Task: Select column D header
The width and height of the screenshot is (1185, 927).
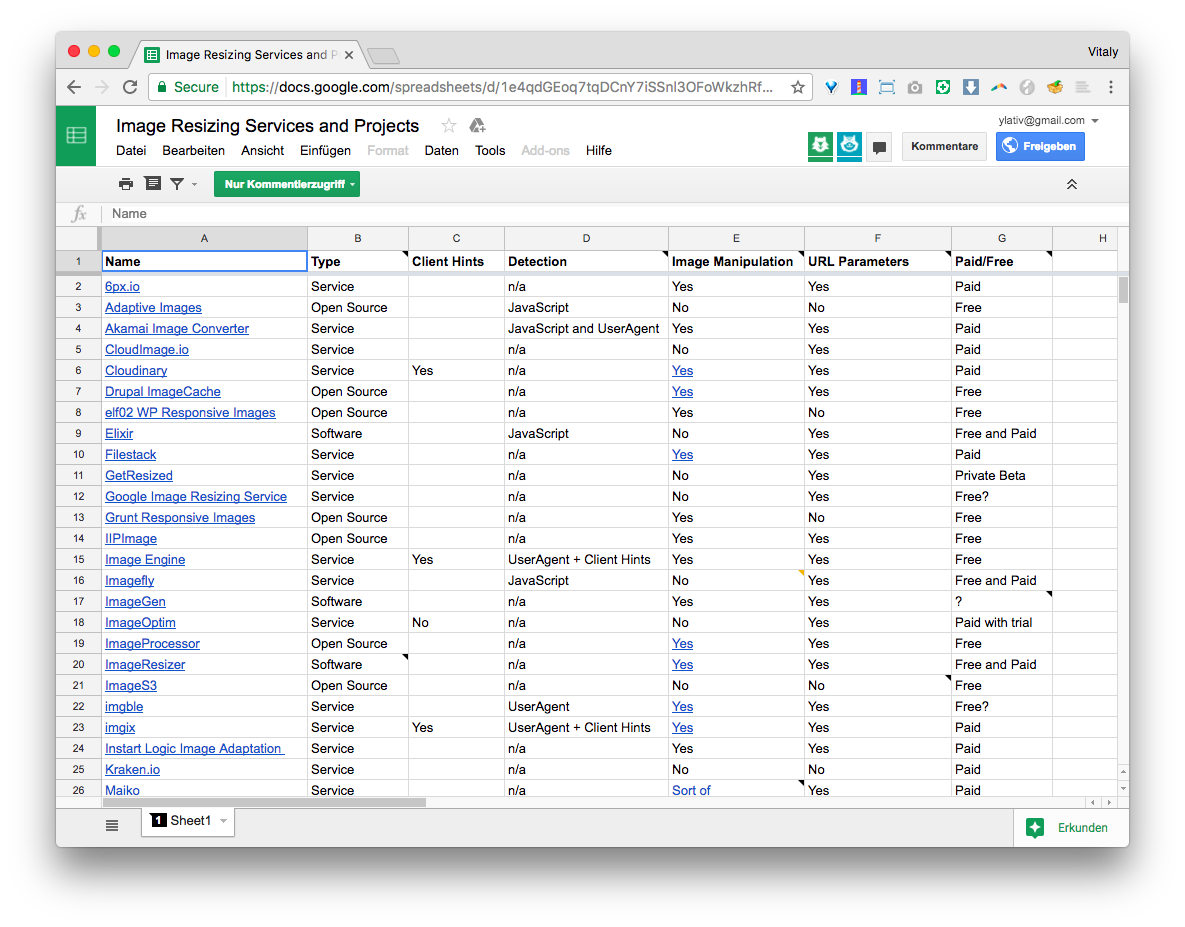Action: tap(586, 238)
